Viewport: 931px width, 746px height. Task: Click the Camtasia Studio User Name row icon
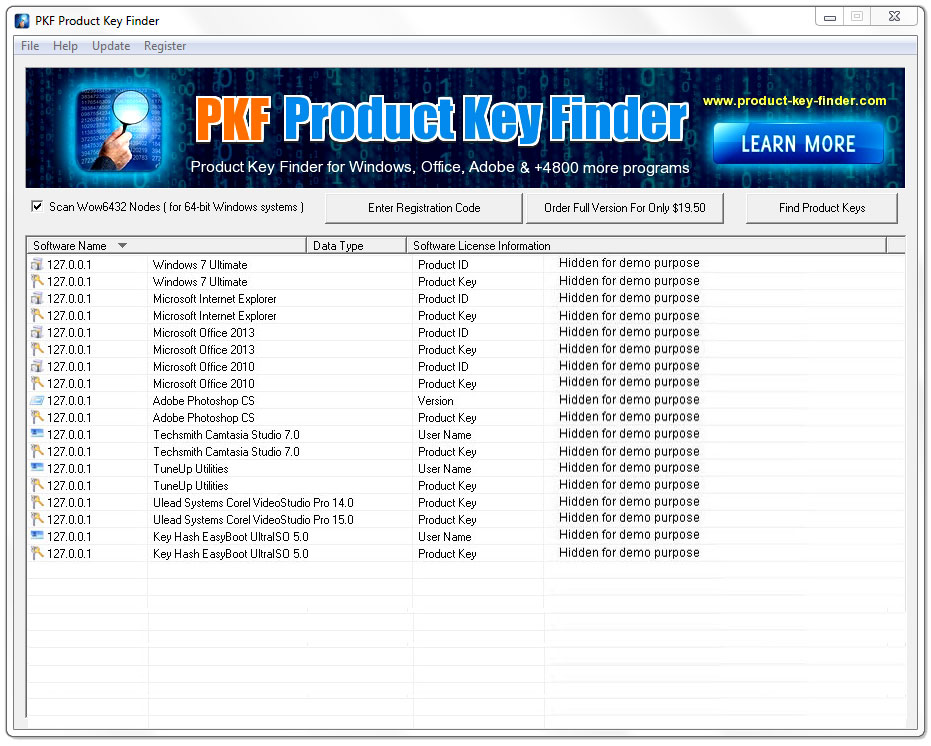point(37,434)
